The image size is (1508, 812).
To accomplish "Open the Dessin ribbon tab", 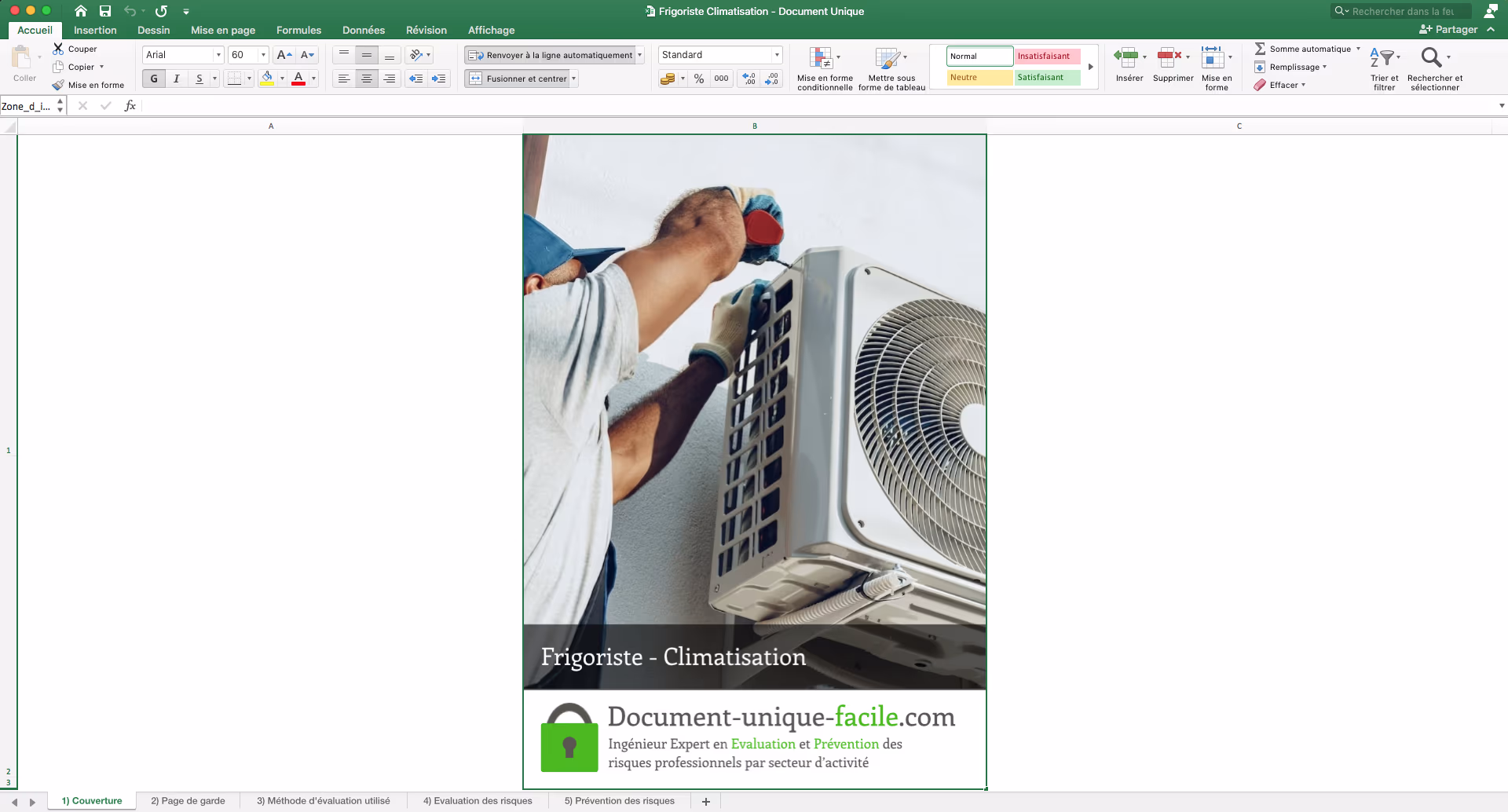I will coord(154,30).
